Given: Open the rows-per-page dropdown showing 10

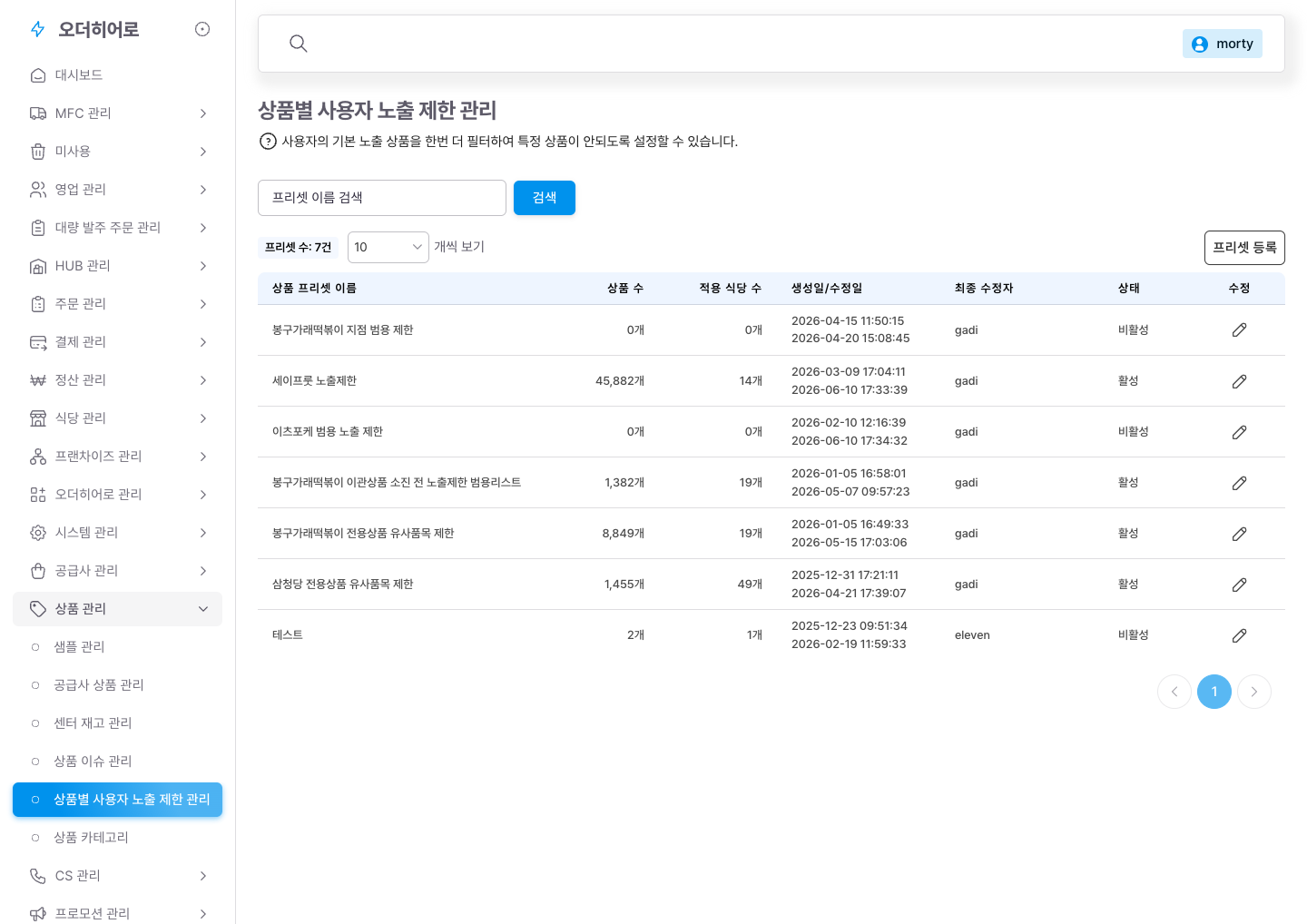Looking at the screenshot, I should [x=388, y=247].
